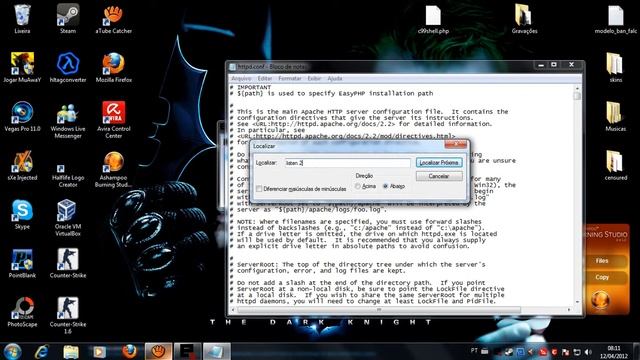This screenshot has height=360, width=640.
Task: Click Copy button in Ashampoo gadget
Action: (602, 277)
